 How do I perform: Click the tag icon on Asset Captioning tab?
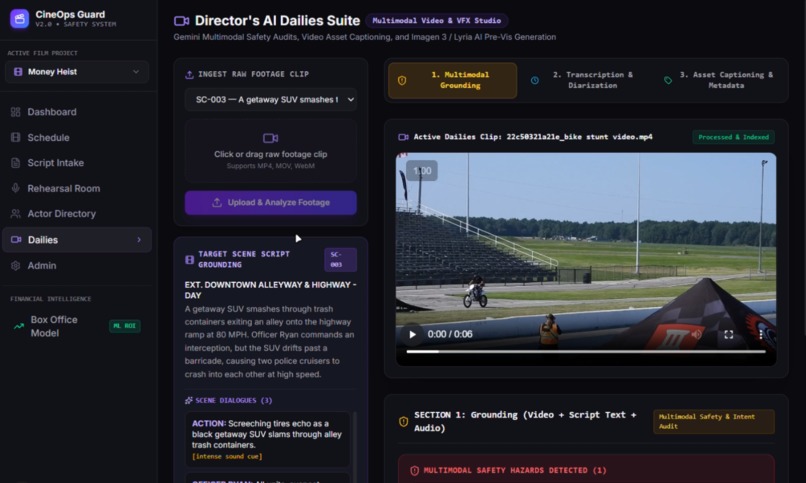(668, 80)
